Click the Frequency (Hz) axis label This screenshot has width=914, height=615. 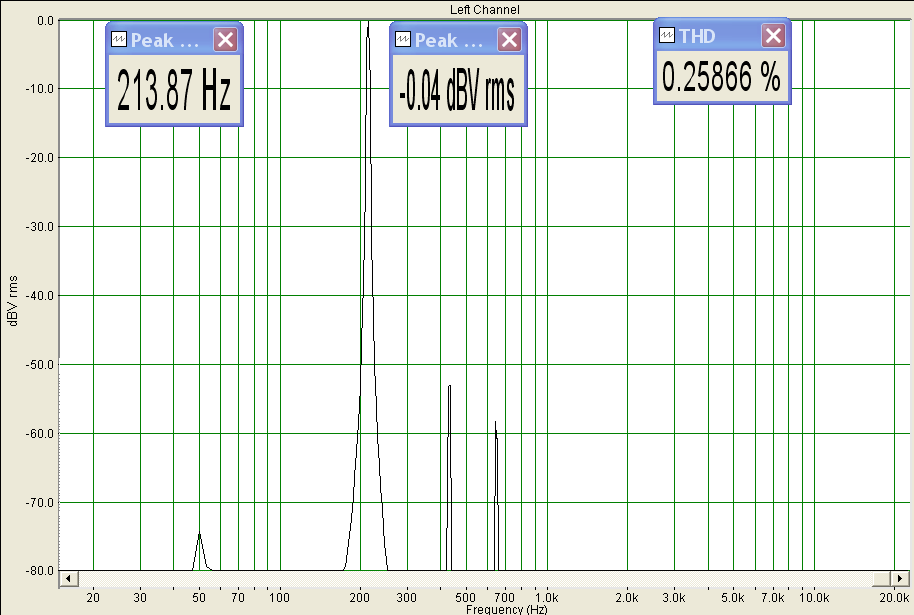tap(507, 609)
